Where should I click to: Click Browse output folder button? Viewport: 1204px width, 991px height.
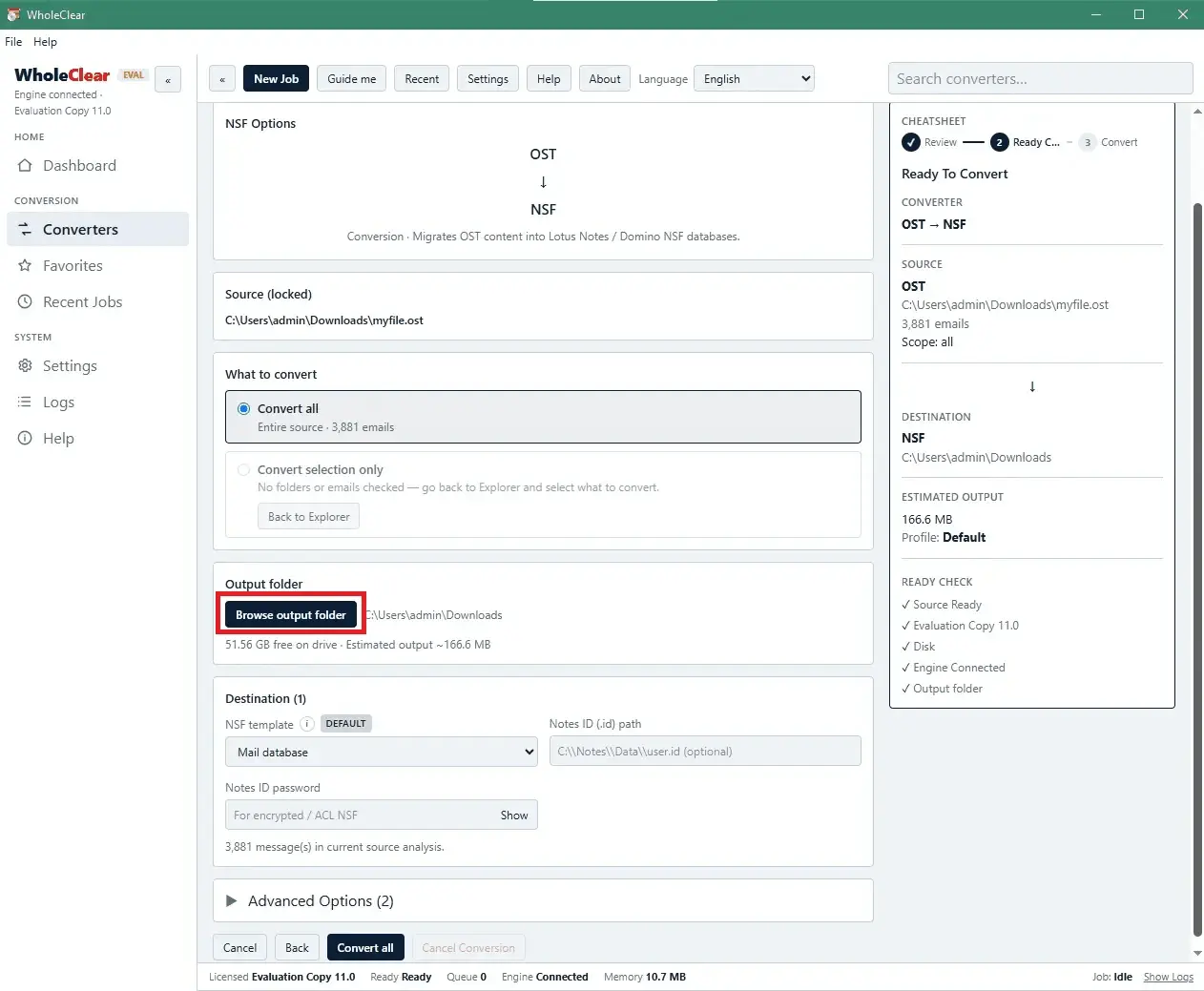(291, 615)
